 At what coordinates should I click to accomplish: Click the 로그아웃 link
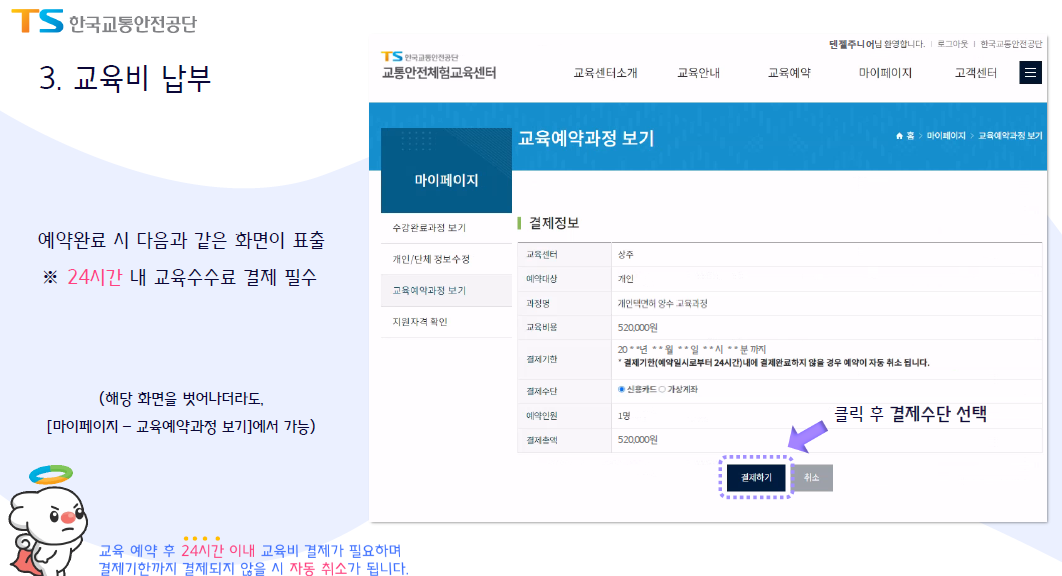tap(952, 44)
